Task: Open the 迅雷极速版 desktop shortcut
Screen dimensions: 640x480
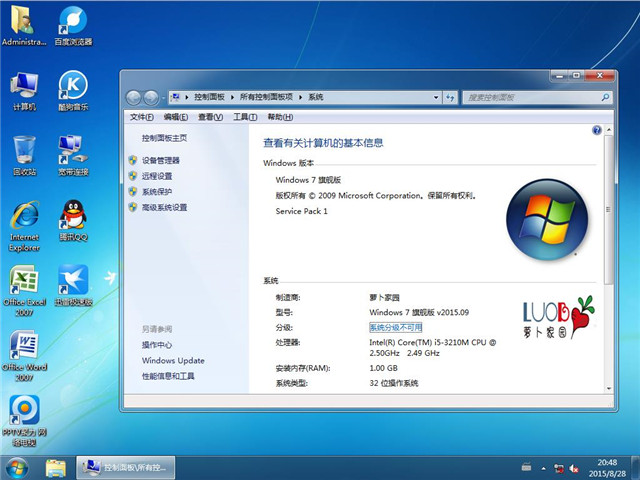Action: point(73,285)
